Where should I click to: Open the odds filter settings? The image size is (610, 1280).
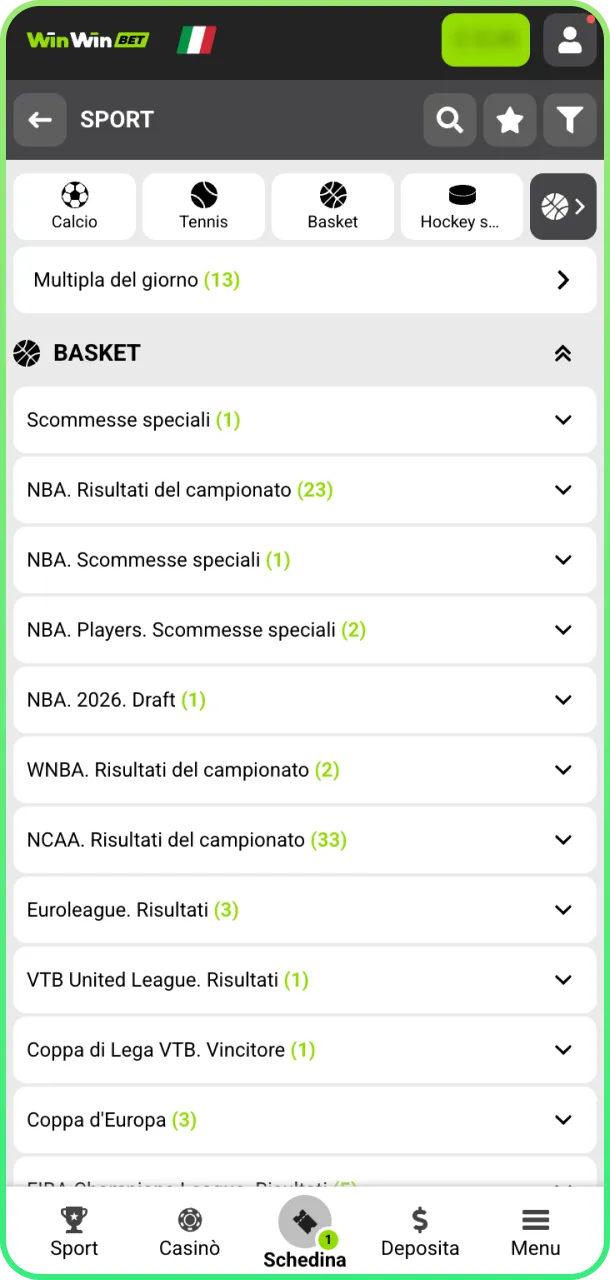570,119
